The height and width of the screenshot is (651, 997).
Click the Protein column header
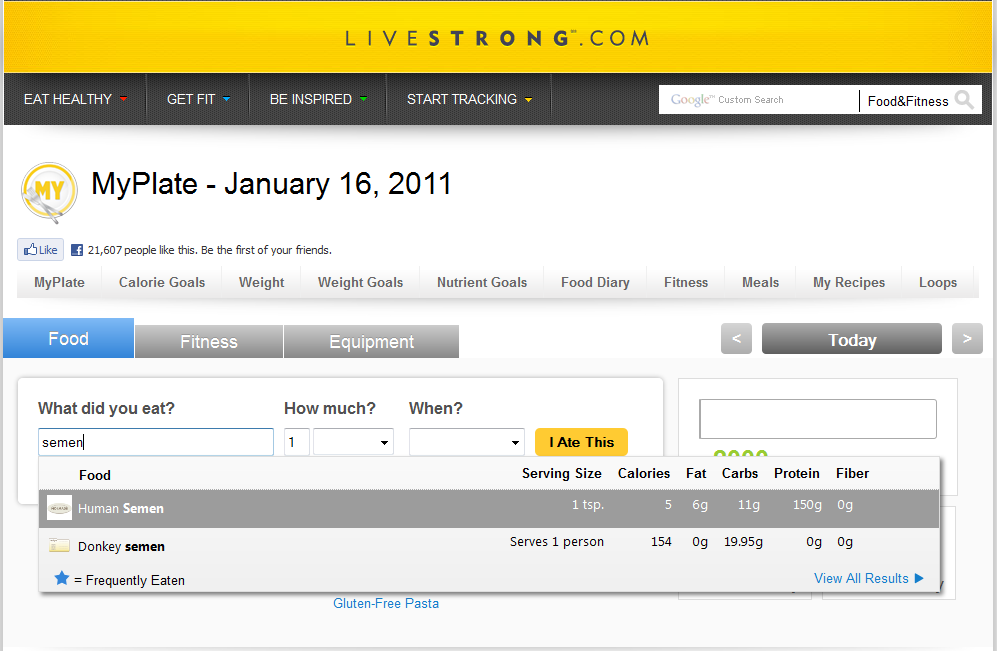(797, 474)
